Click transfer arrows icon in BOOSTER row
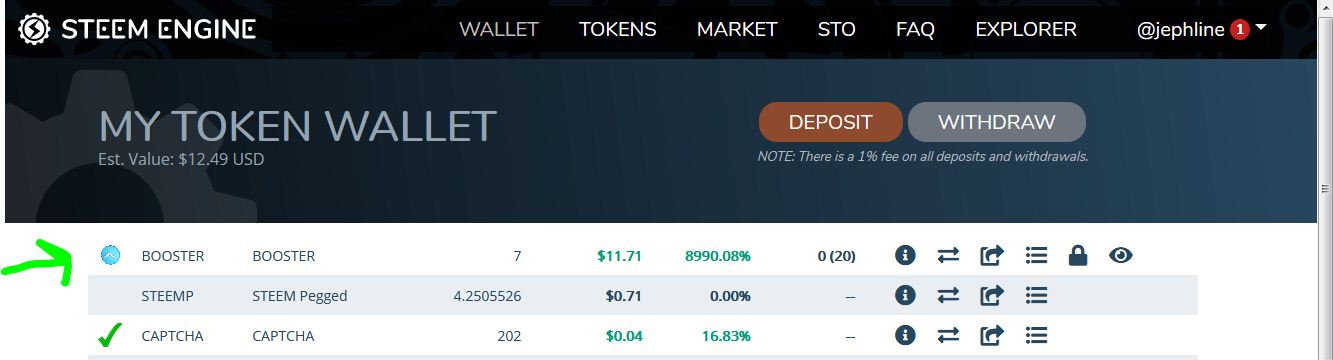The image size is (1333, 360). click(948, 256)
